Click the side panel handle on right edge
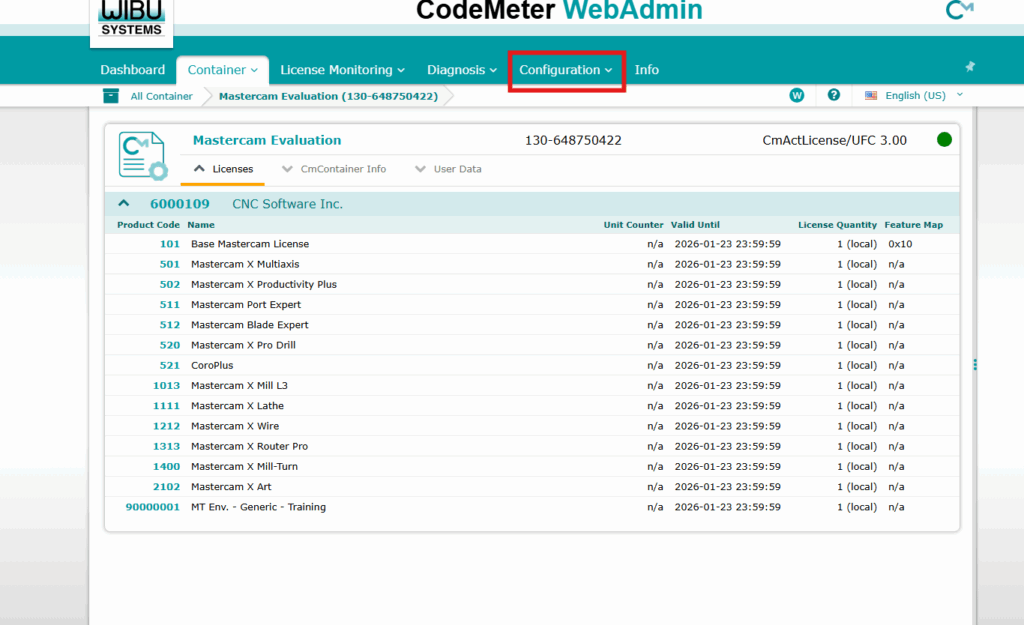 tap(975, 365)
